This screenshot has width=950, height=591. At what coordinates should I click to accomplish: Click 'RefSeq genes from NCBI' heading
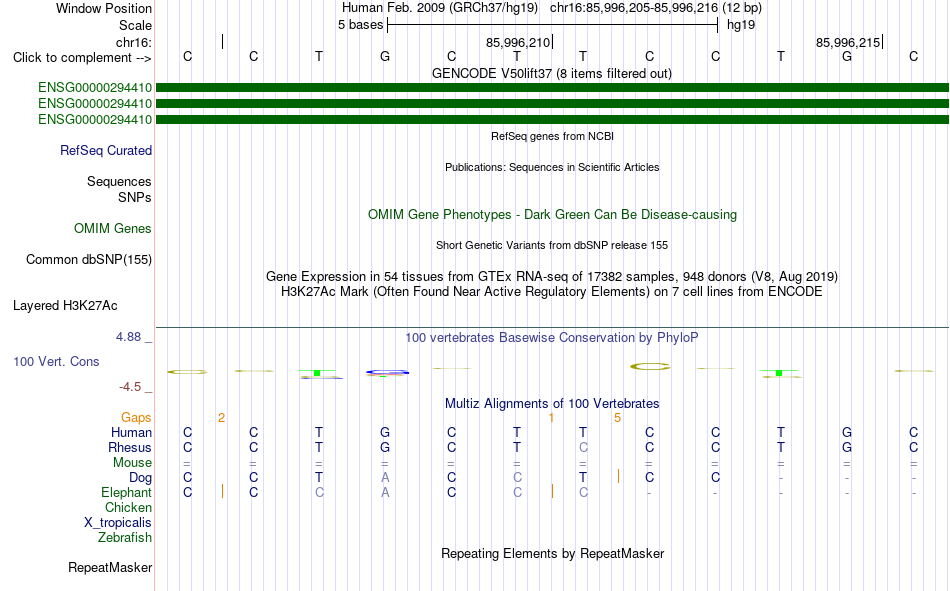click(x=553, y=136)
